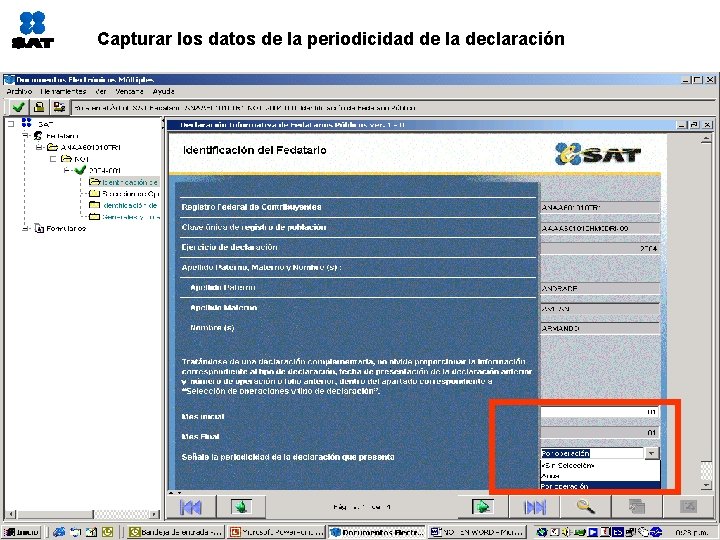The height and width of the screenshot is (540, 720).
Task: Open the Ayuda menu
Action: (x=163, y=91)
